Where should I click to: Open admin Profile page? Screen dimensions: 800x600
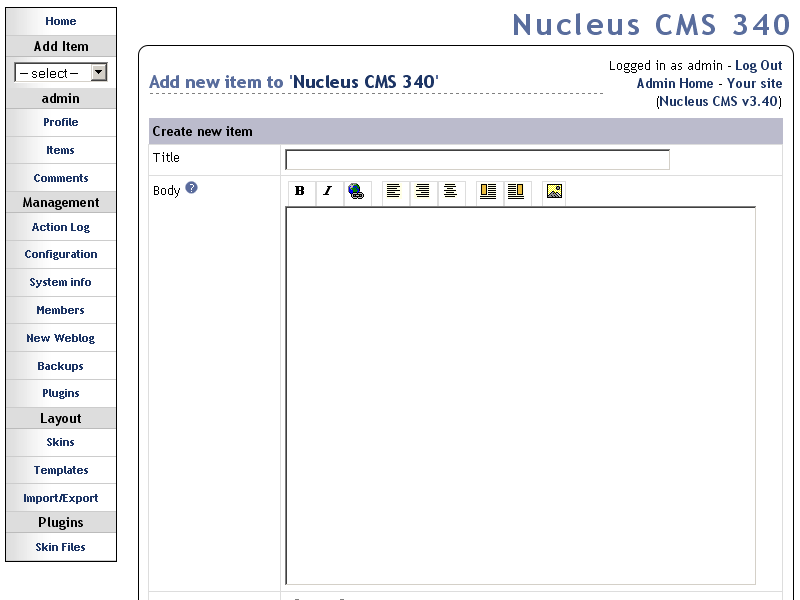tap(61, 122)
